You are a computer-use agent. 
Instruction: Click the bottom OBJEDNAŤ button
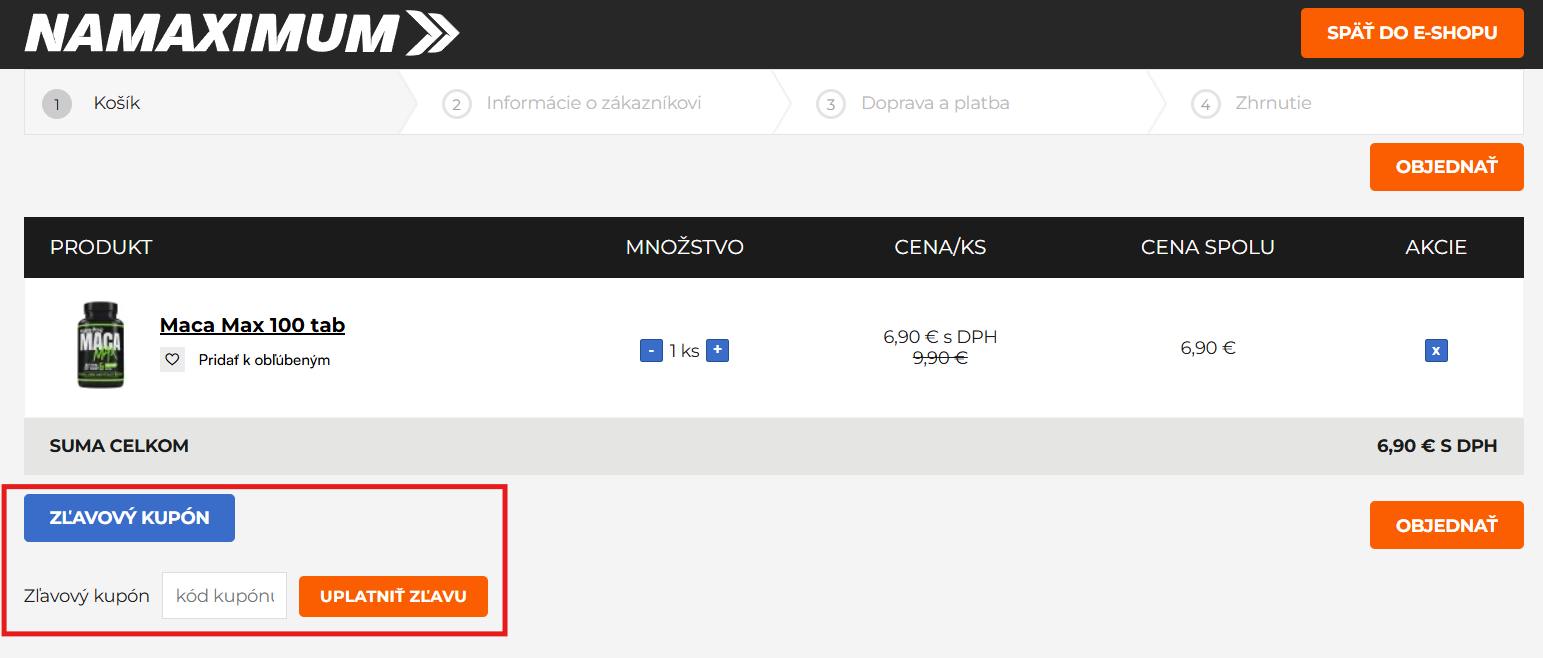[x=1446, y=525]
